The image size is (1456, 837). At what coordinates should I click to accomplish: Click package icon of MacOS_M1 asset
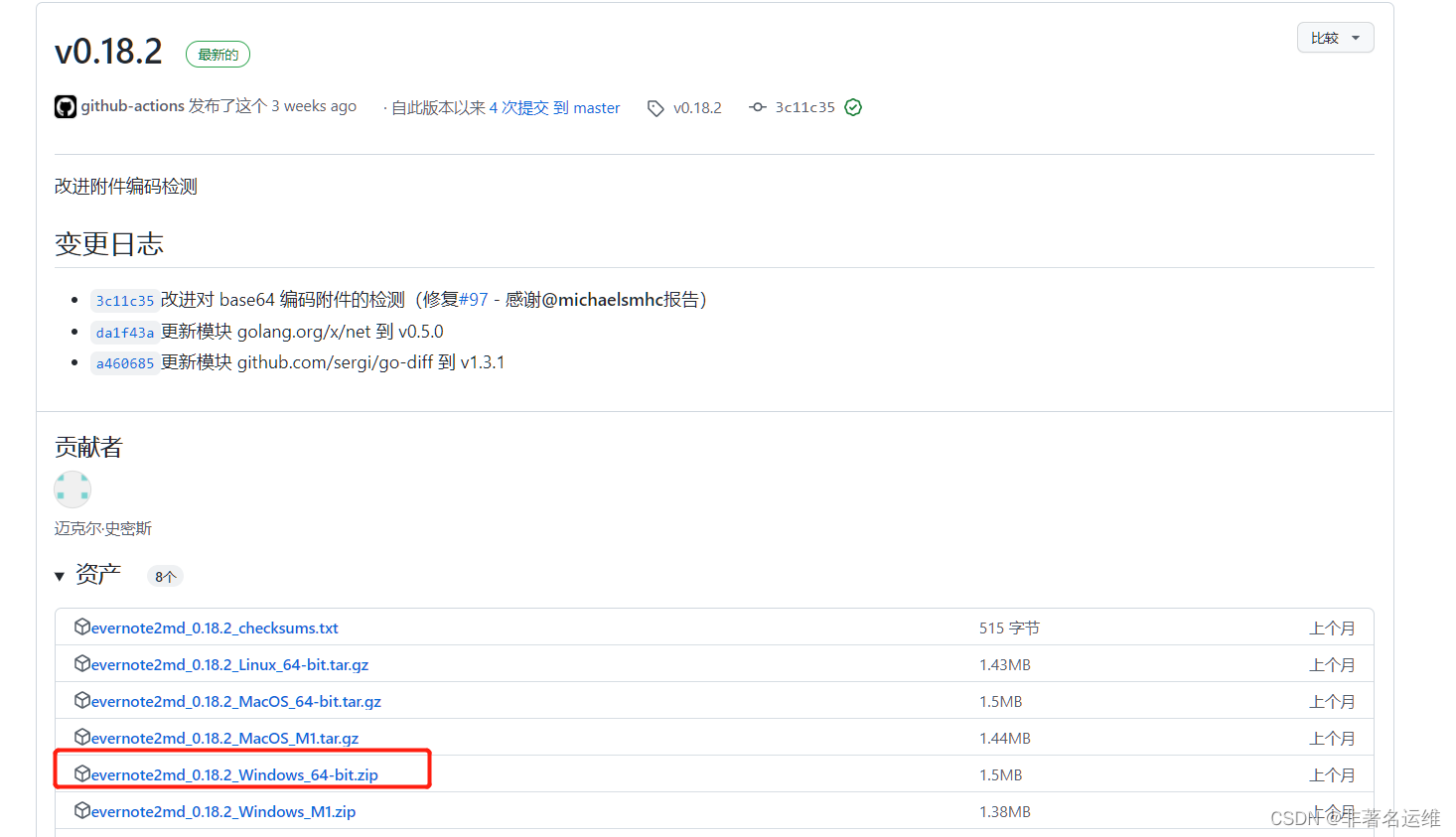coord(82,737)
